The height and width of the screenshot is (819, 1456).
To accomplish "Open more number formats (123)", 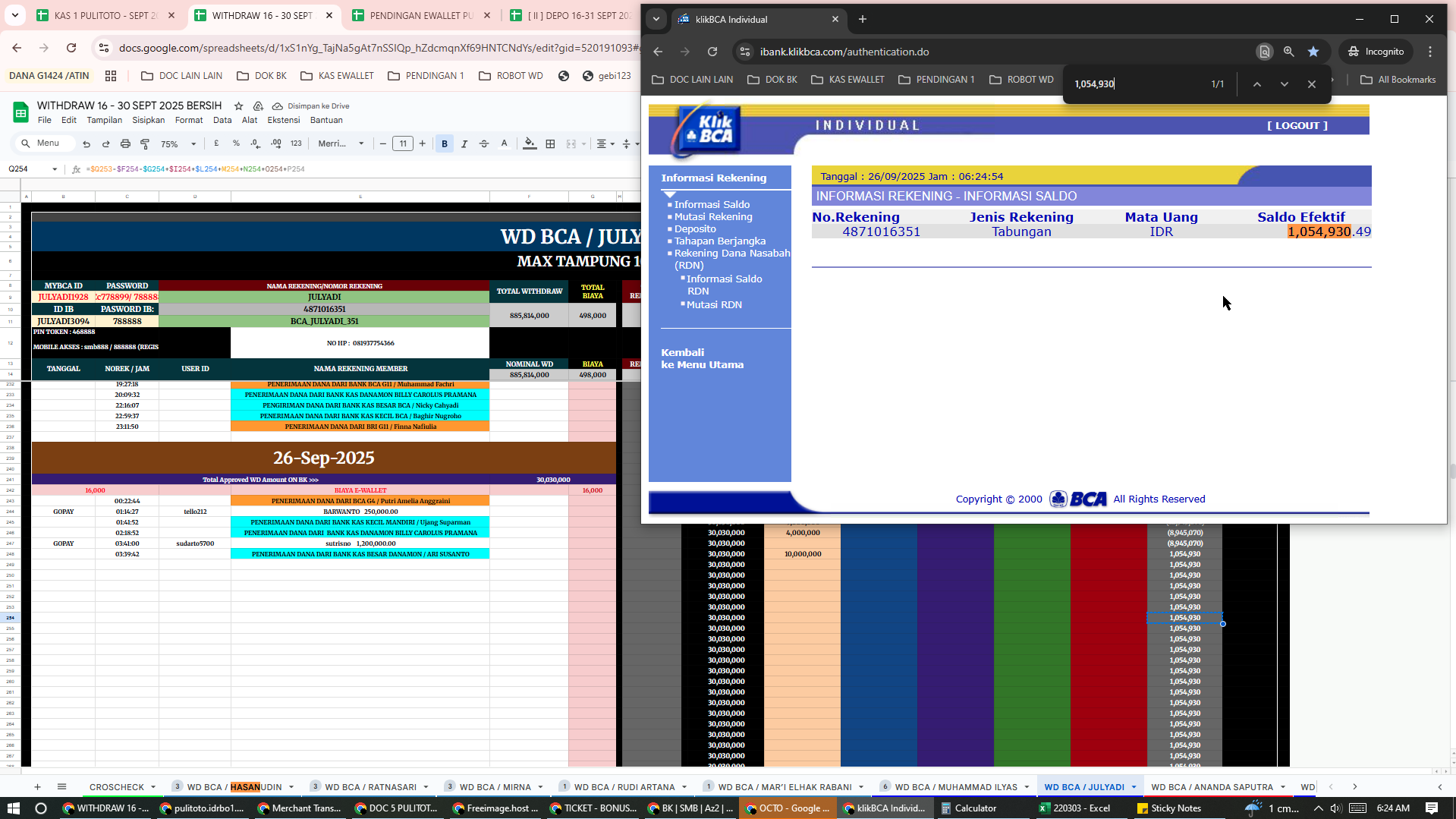I will tap(296, 143).
